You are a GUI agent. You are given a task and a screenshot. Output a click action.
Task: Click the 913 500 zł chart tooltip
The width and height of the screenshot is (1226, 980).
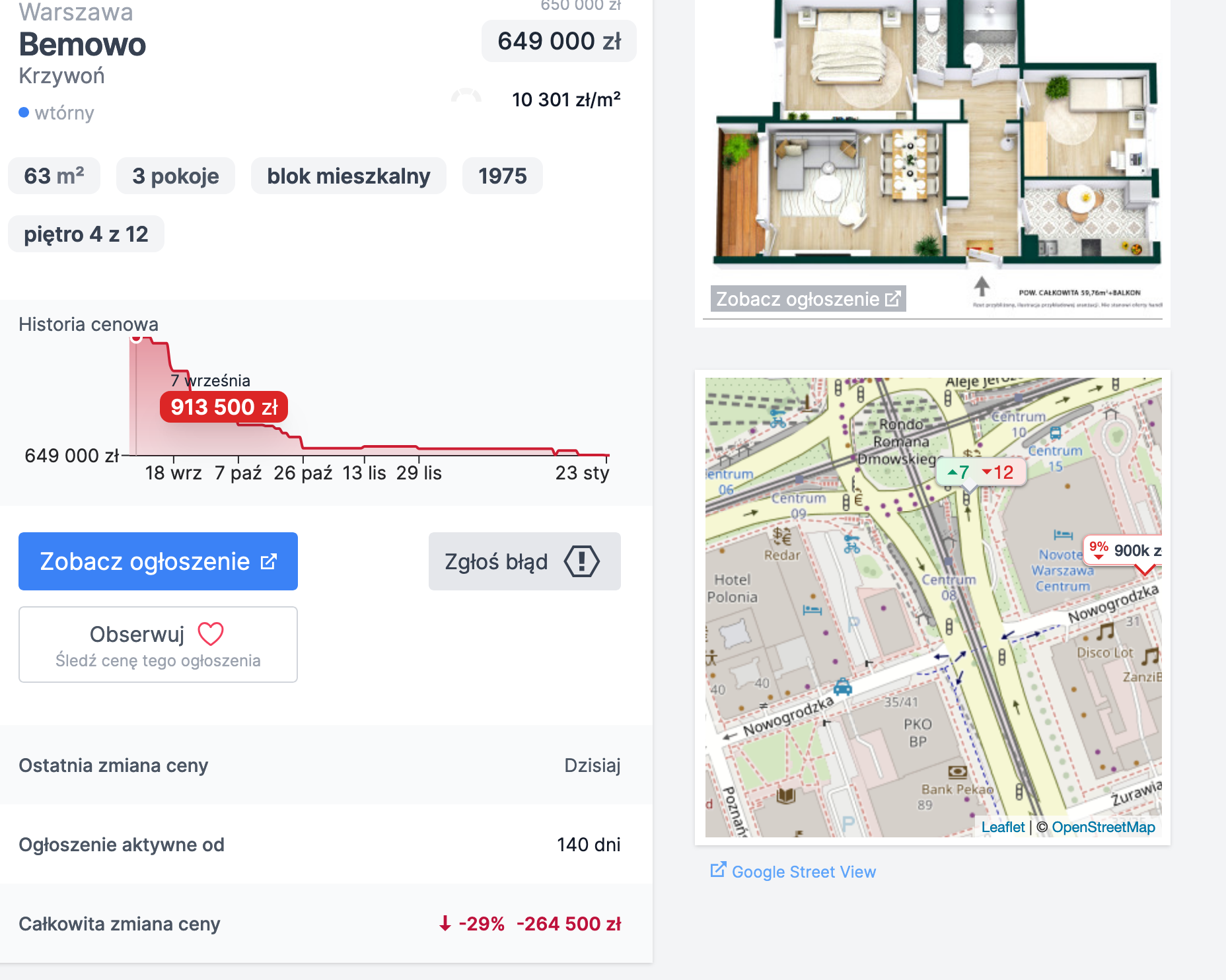pos(224,407)
